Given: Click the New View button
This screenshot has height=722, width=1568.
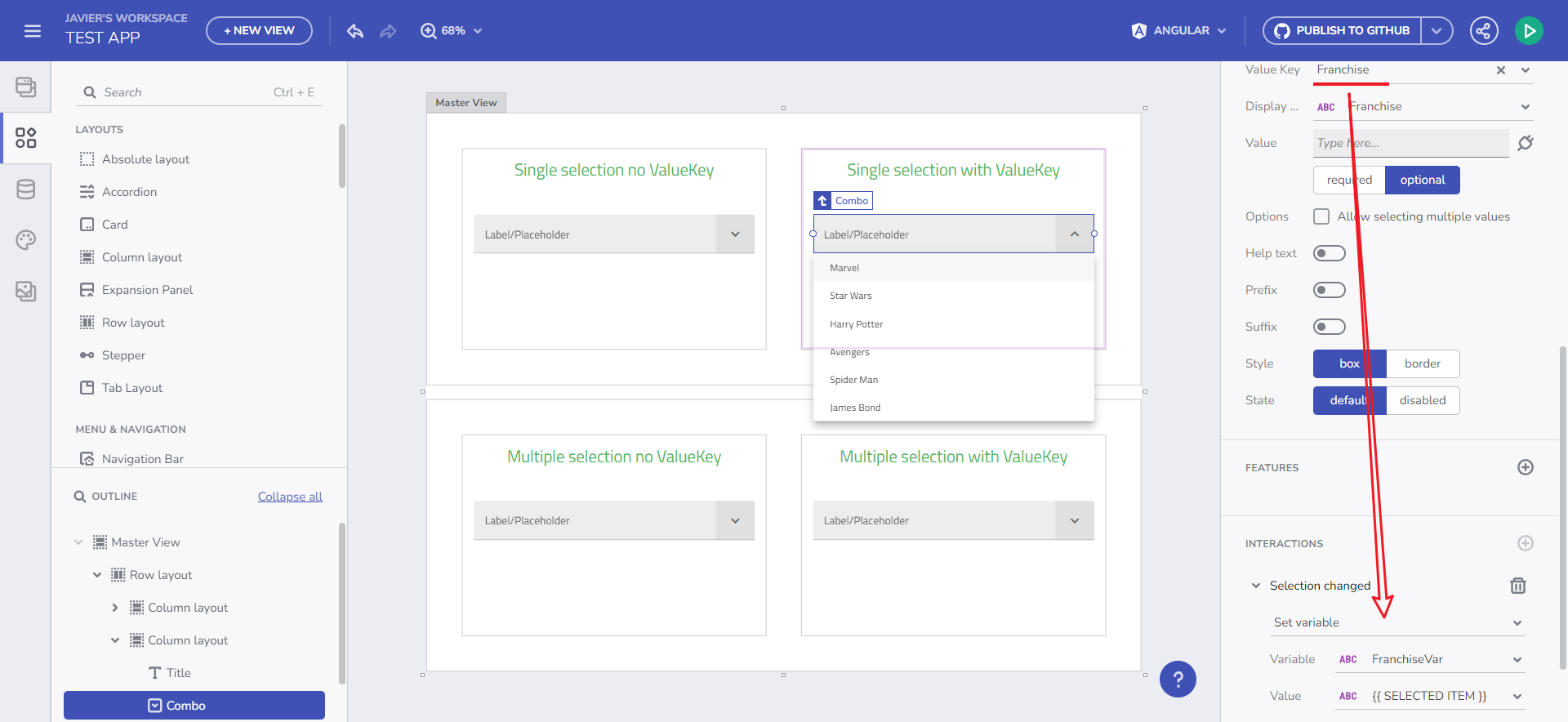Looking at the screenshot, I should coord(259,31).
